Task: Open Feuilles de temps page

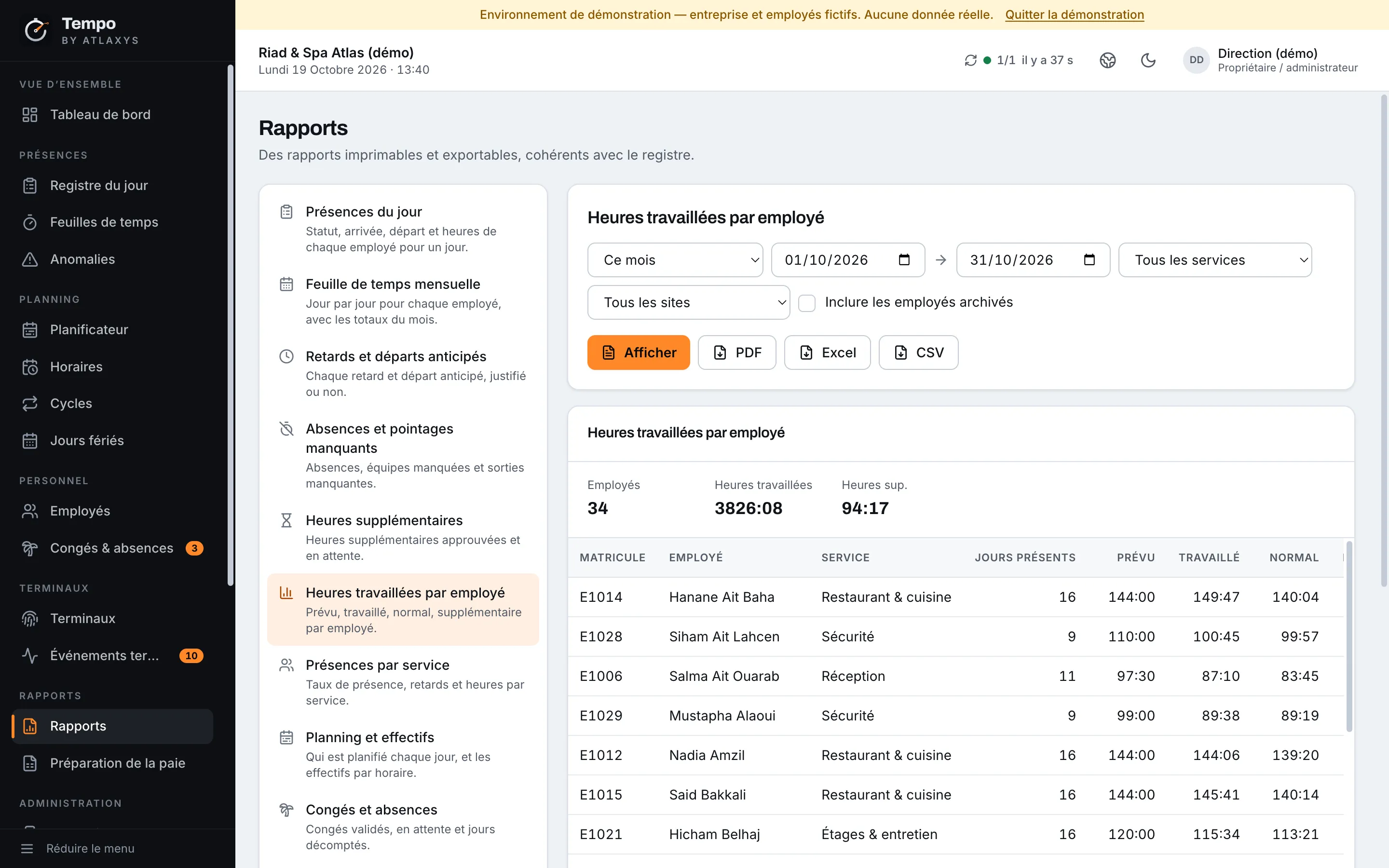Action: click(112, 222)
